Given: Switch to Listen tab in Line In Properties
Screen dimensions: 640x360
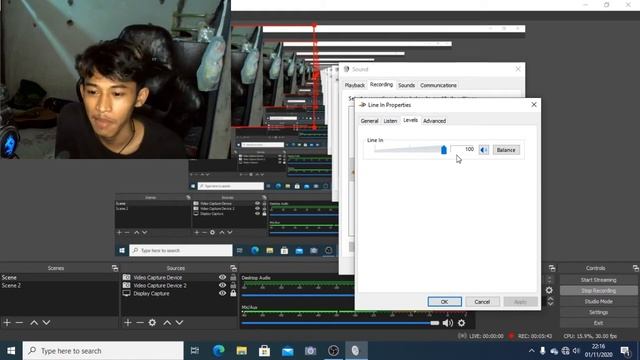Looking at the screenshot, I should pos(390,121).
